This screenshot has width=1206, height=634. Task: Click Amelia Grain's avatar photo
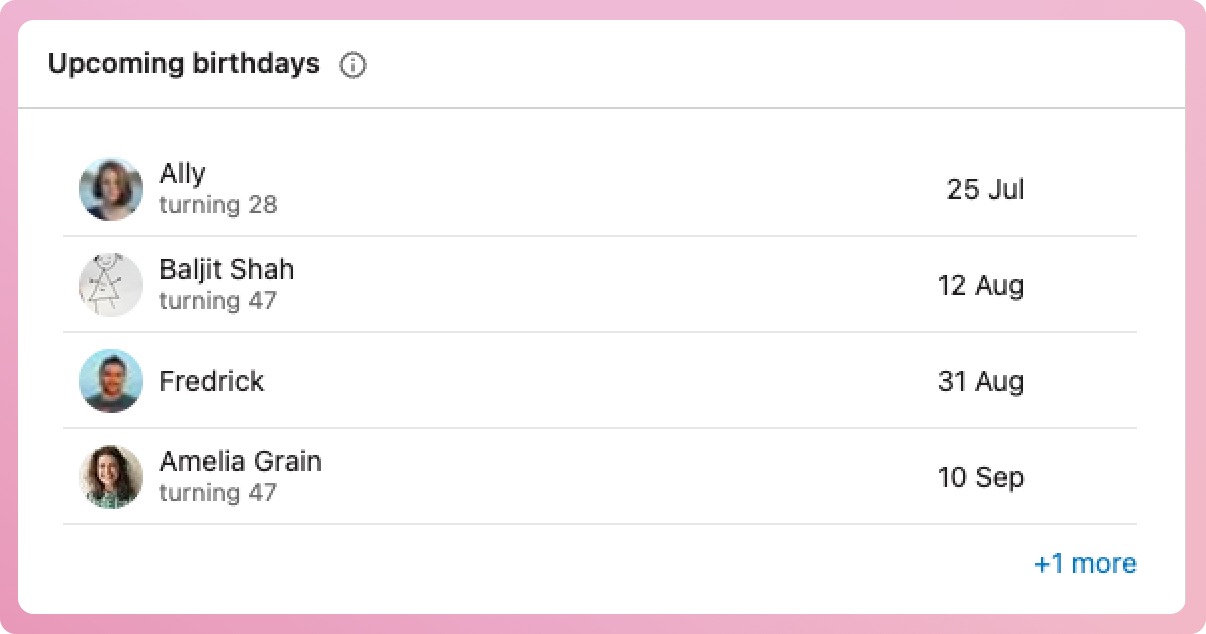(x=111, y=477)
